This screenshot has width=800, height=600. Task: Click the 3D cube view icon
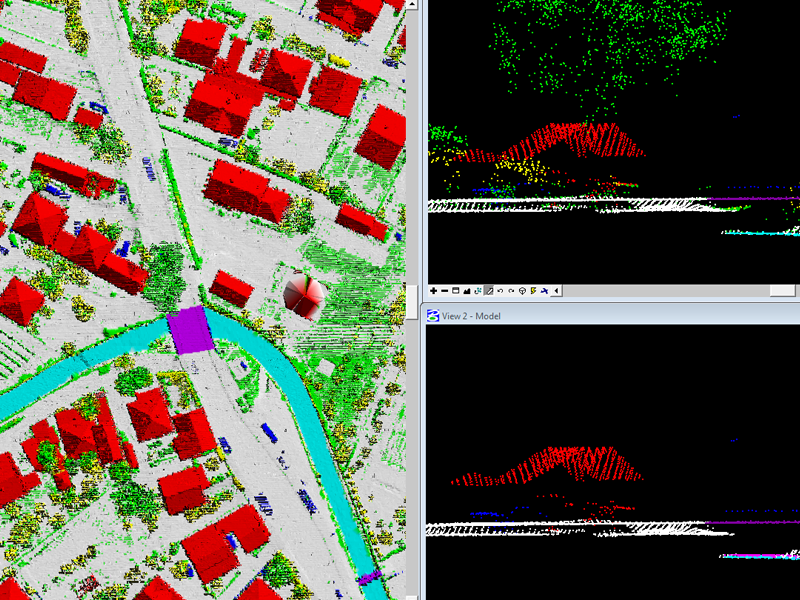click(x=522, y=291)
